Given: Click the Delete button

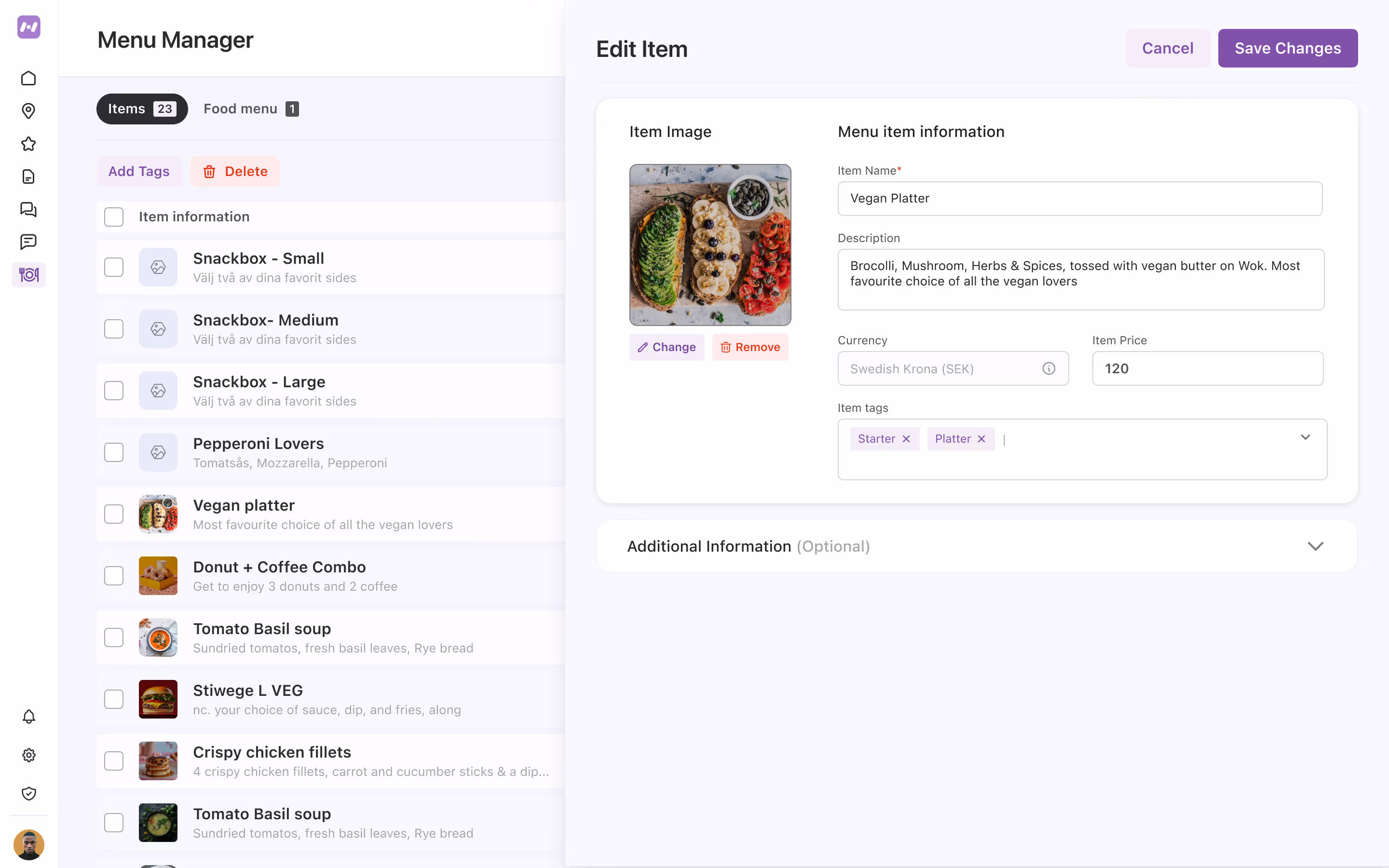Looking at the screenshot, I should click(x=235, y=171).
